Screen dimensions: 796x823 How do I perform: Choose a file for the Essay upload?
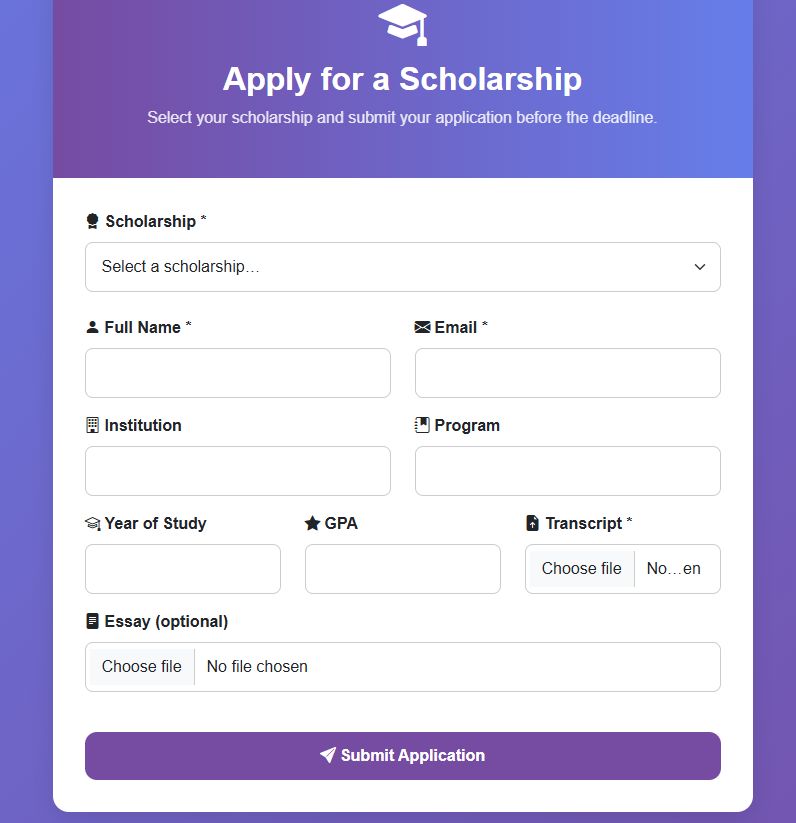pyautogui.click(x=142, y=667)
